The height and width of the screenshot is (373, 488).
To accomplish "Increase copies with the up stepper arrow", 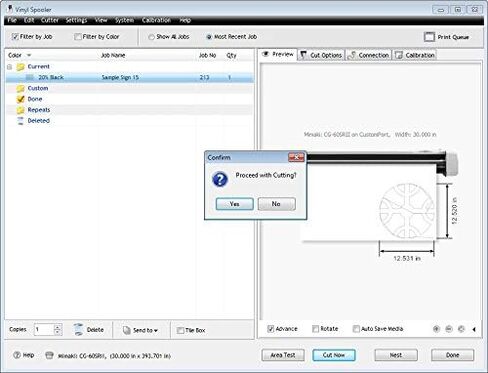I will coord(58,327).
